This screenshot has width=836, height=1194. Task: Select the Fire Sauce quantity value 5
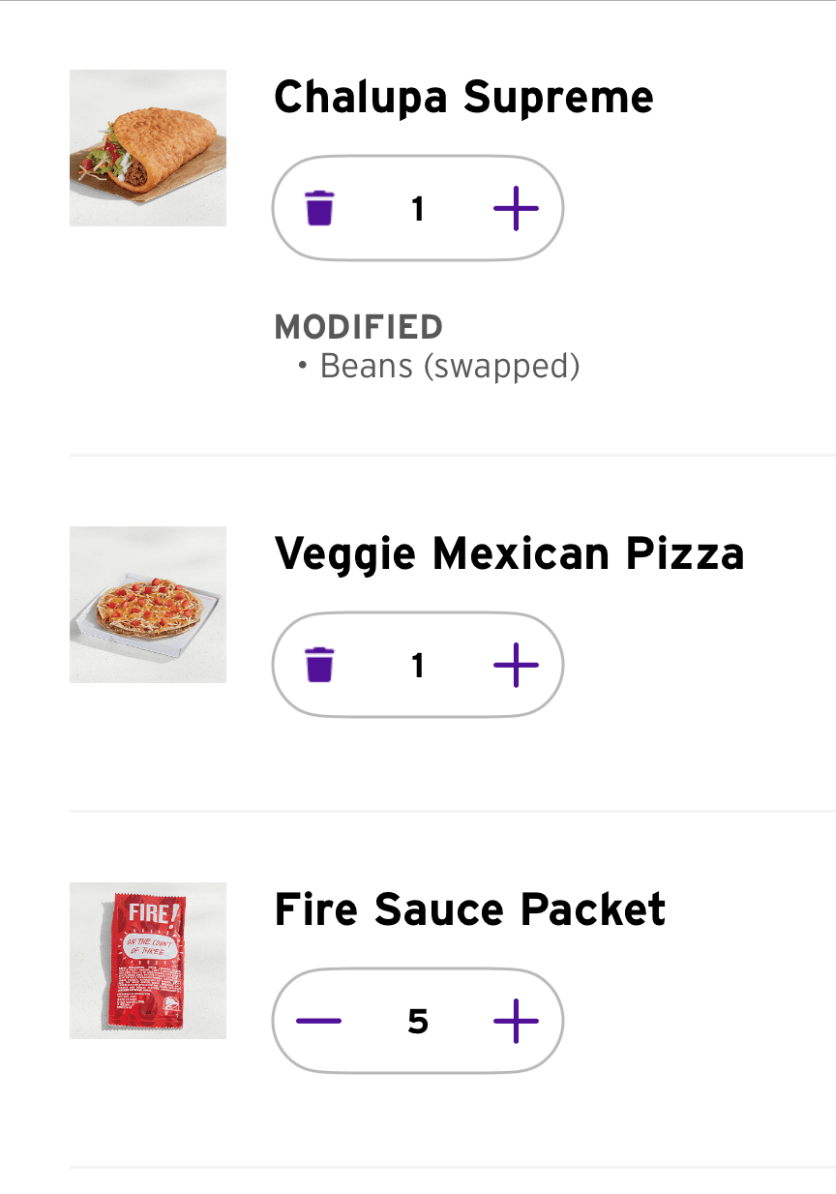click(x=418, y=1021)
